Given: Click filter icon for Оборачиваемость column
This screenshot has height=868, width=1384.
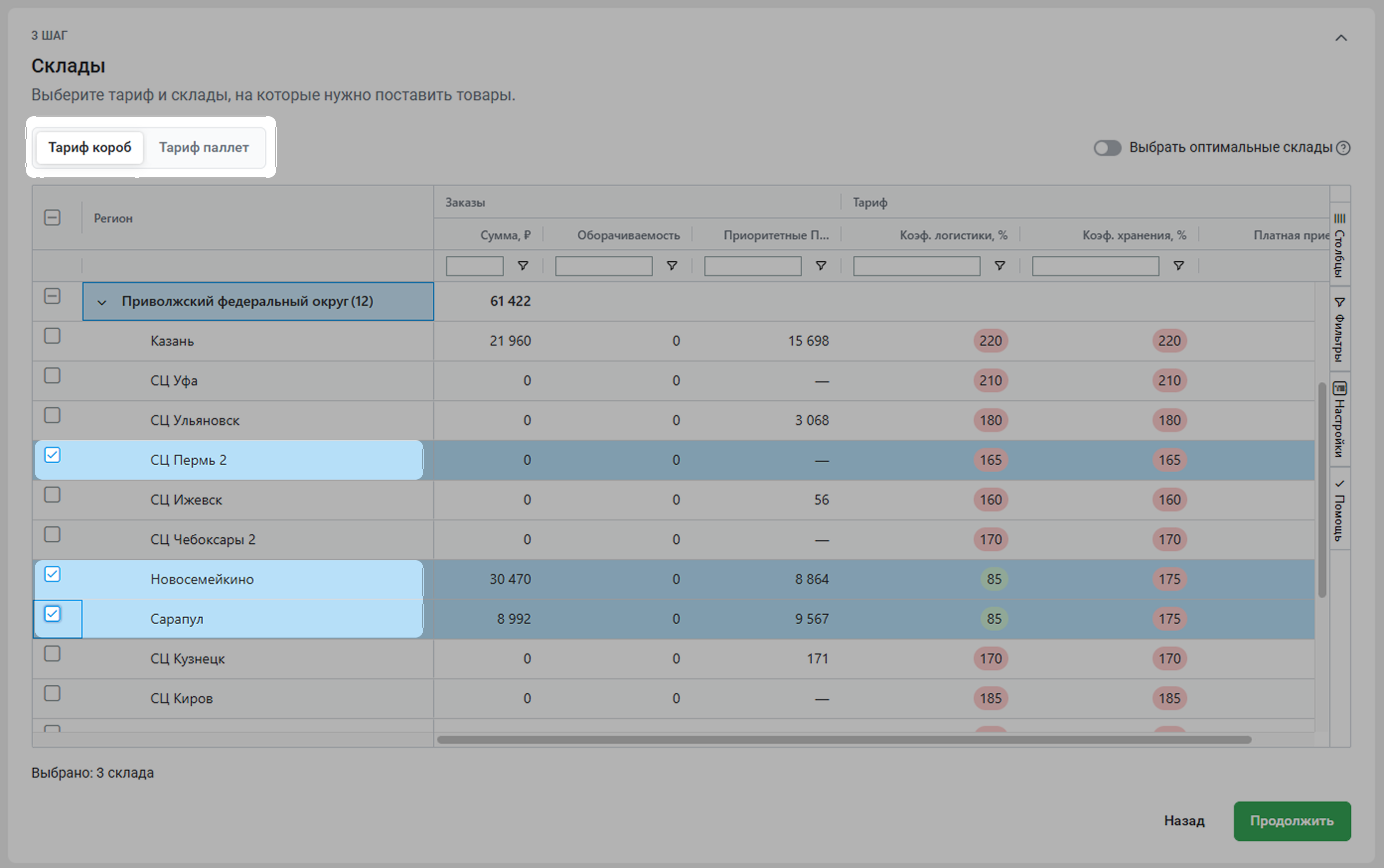Looking at the screenshot, I should tap(671, 266).
